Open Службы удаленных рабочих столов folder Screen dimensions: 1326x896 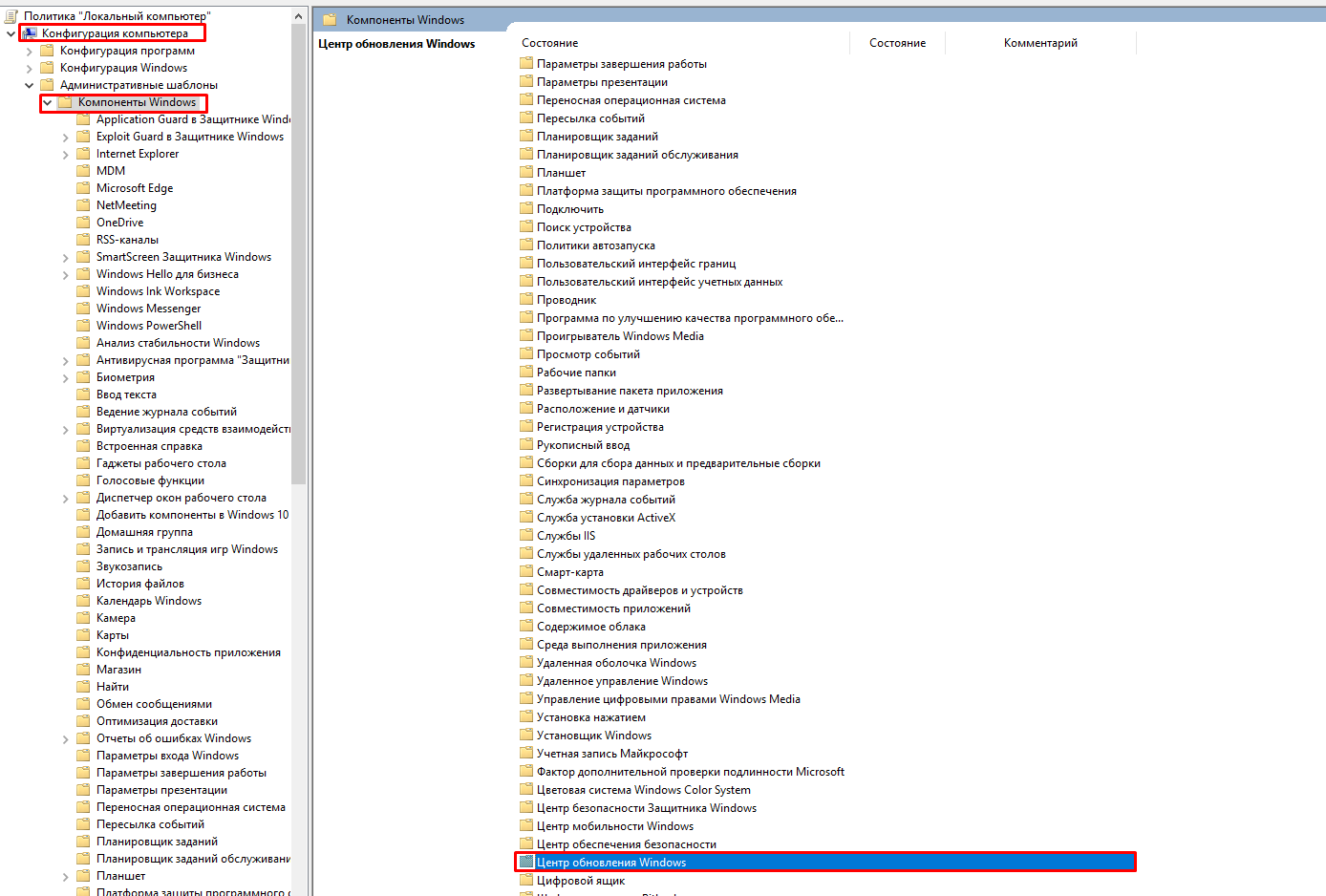click(x=631, y=554)
